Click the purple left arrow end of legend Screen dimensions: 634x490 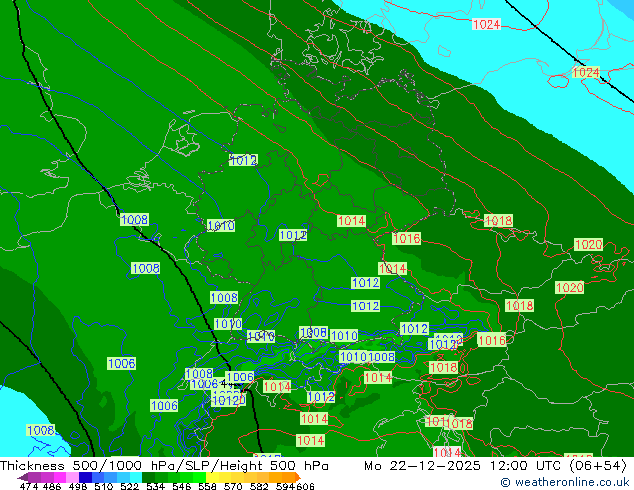(x=23, y=478)
